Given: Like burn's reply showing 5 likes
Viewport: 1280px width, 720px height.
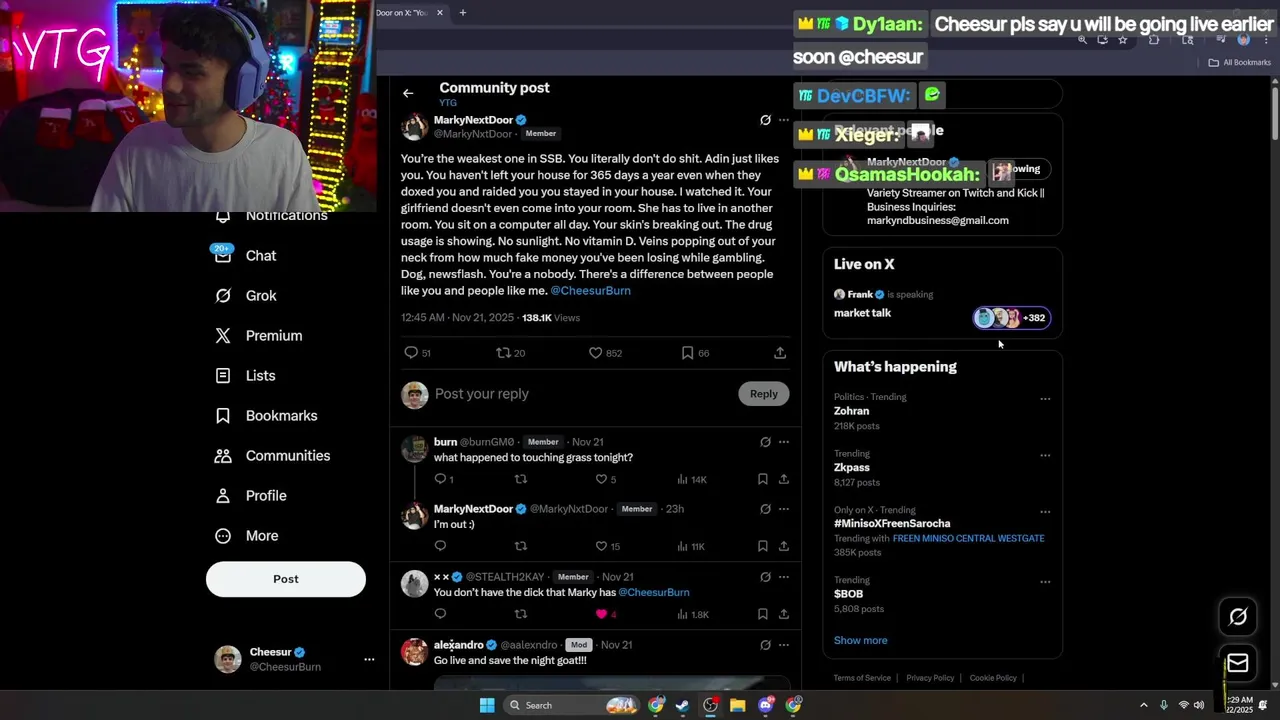Looking at the screenshot, I should 601,479.
